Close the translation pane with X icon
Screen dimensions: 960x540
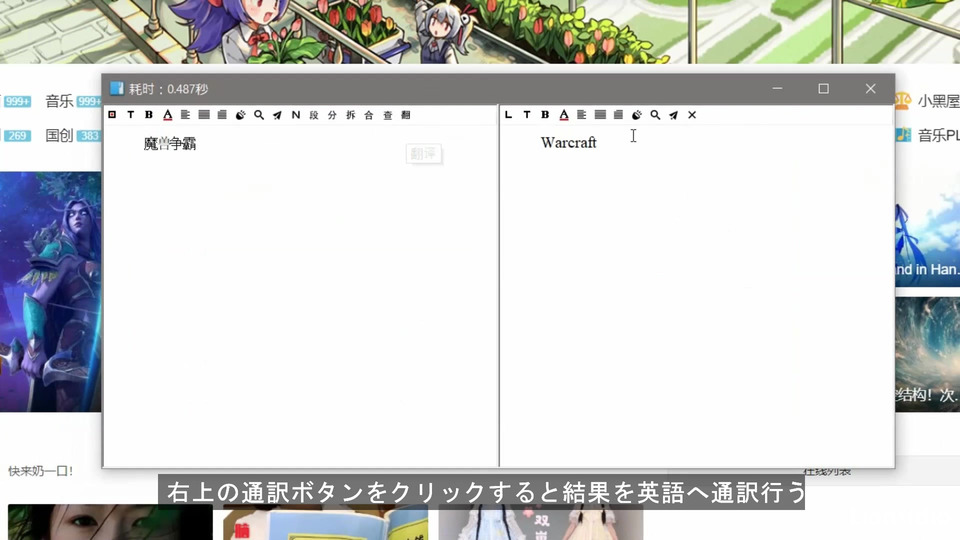pyautogui.click(x=692, y=114)
